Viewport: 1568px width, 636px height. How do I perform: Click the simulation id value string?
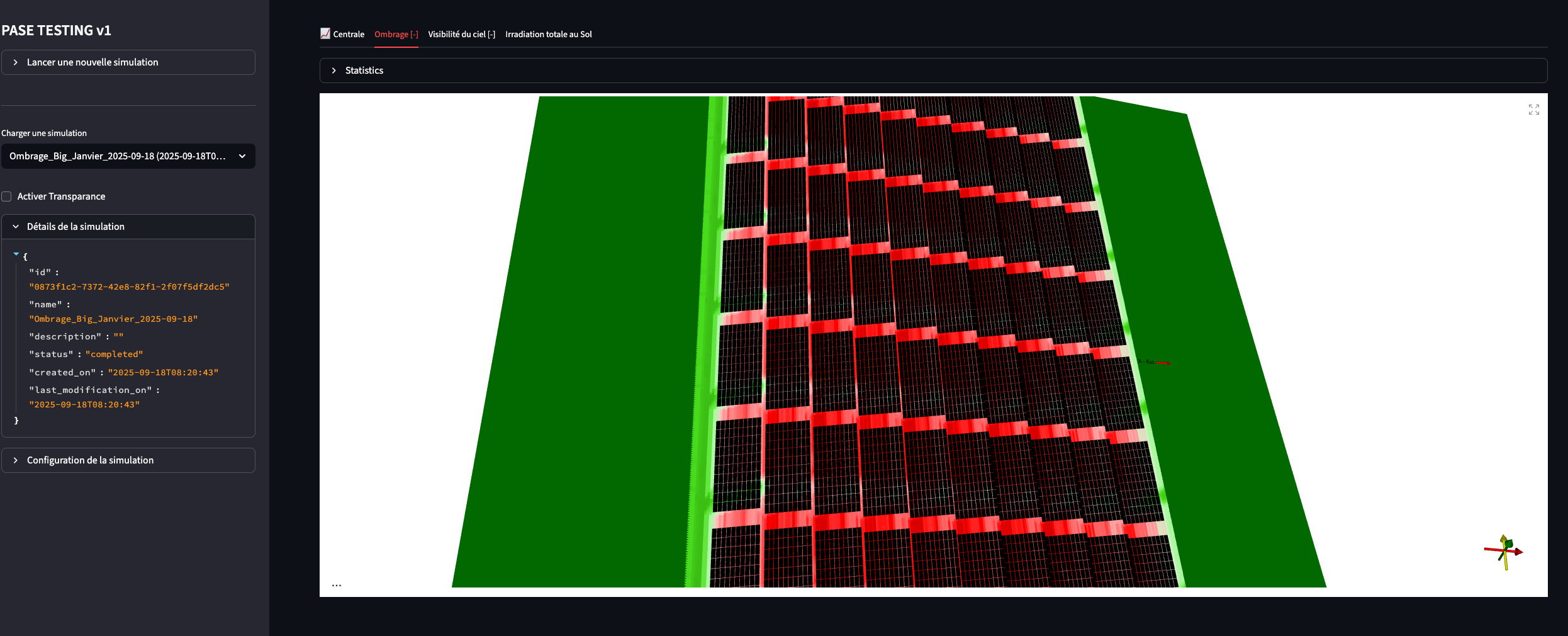coord(129,287)
